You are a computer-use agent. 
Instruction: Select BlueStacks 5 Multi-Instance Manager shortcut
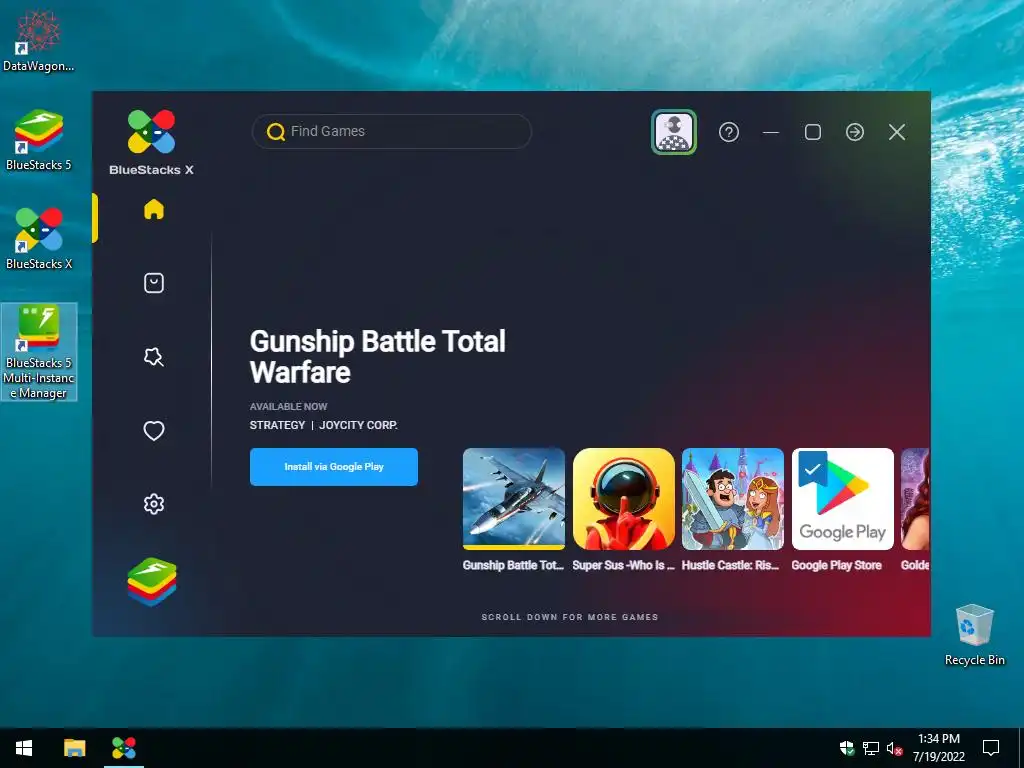click(x=39, y=352)
